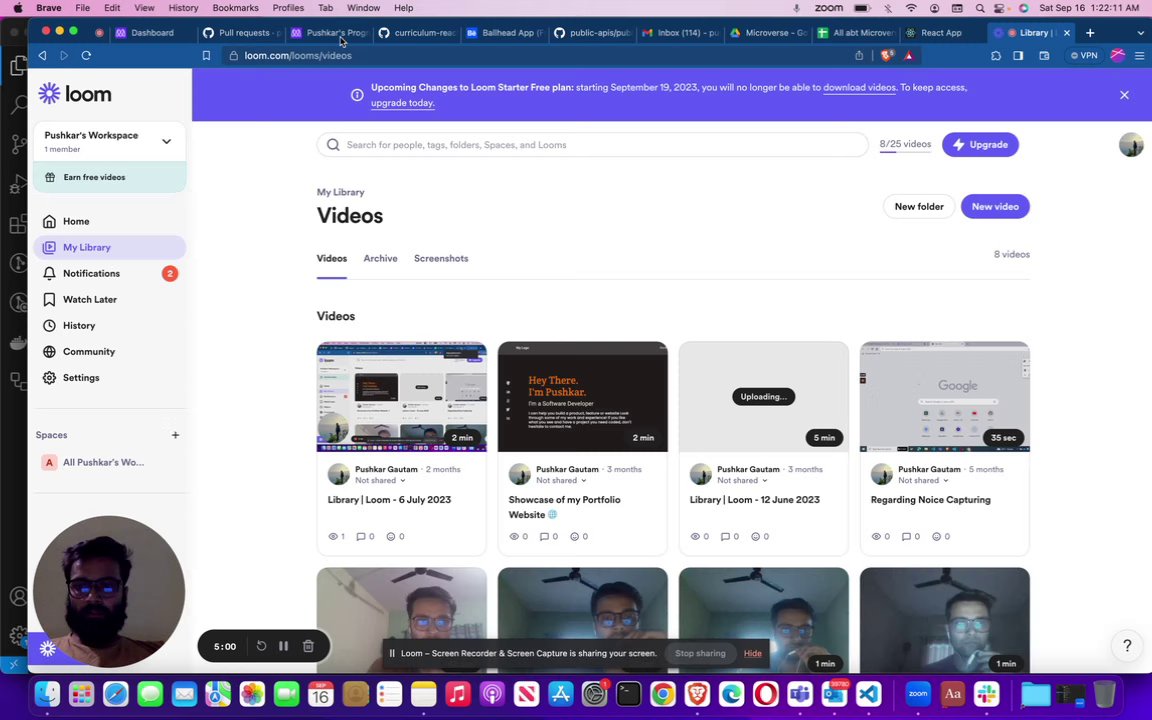This screenshot has width=1152, height=720.
Task: Pause the Loom recording
Action: click(x=284, y=646)
